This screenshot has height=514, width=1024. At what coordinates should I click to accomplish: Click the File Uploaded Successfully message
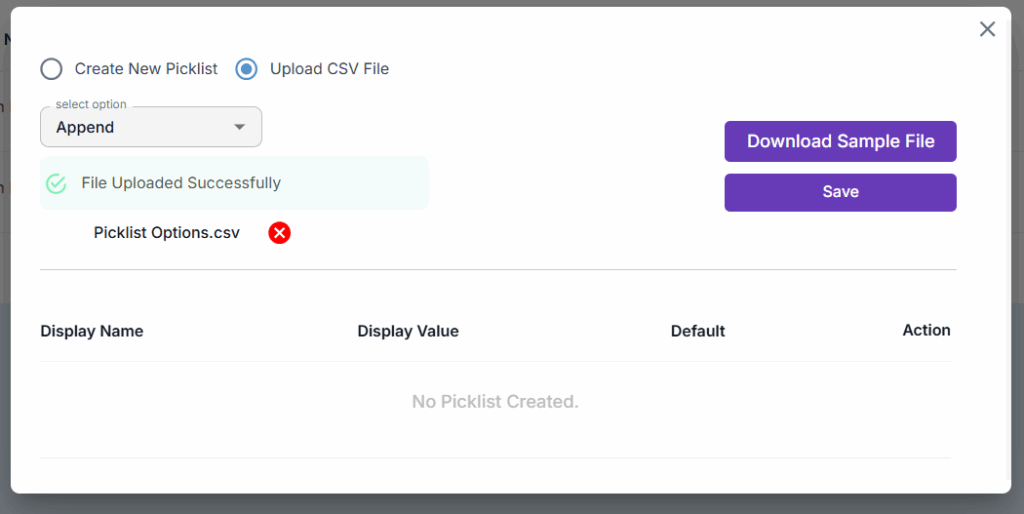pos(181,183)
